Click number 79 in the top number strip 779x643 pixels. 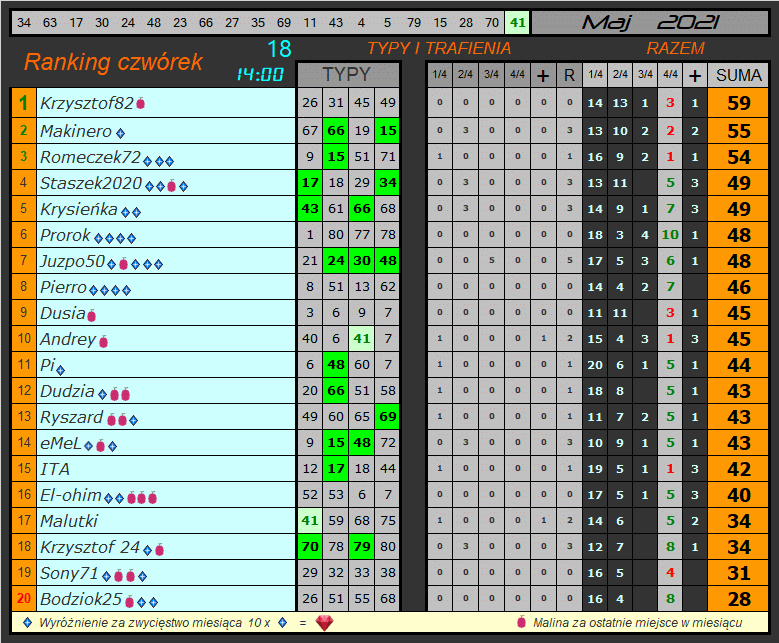tap(413, 23)
